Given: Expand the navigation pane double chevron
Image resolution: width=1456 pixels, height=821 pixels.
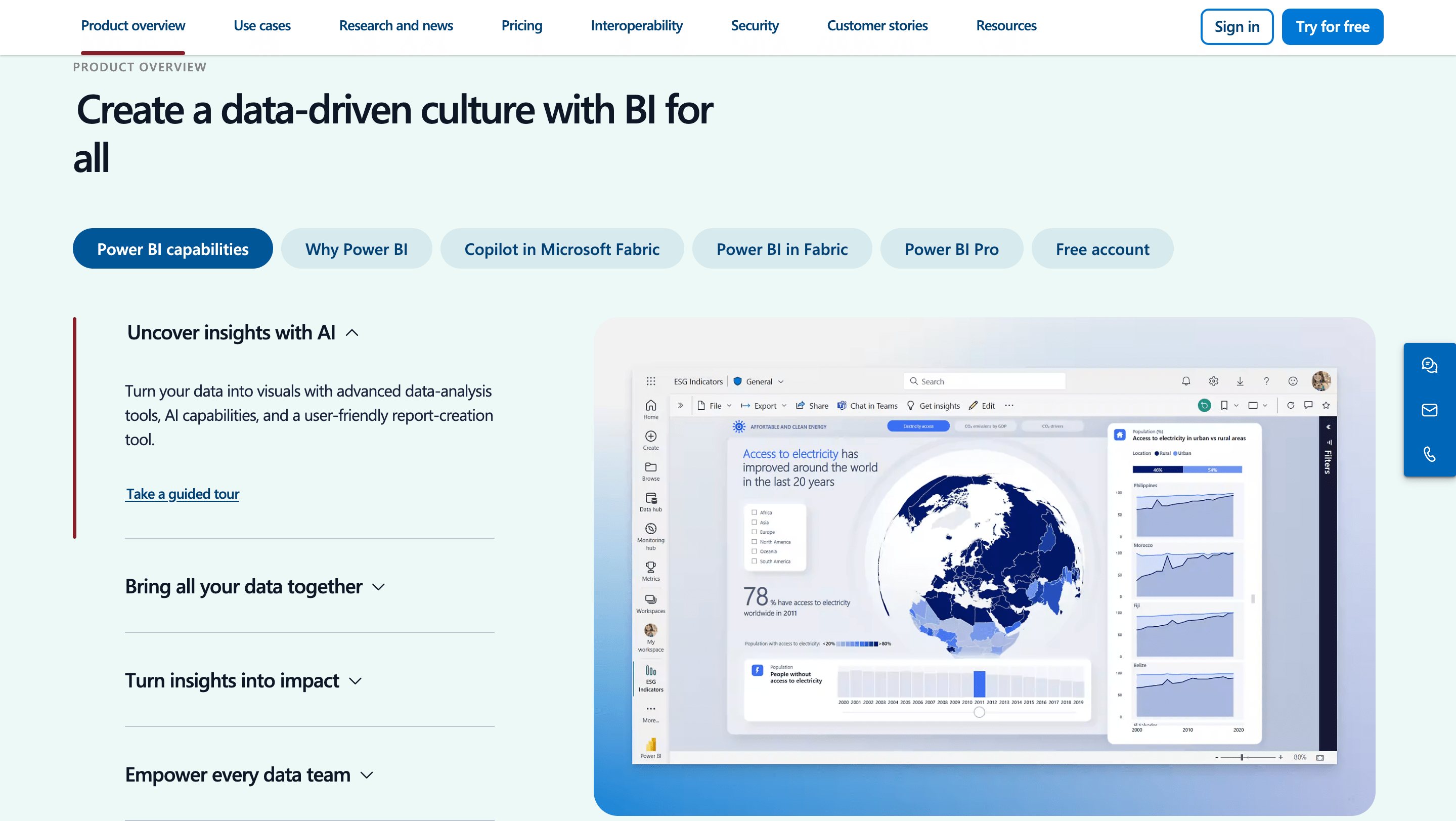Looking at the screenshot, I should [681, 405].
